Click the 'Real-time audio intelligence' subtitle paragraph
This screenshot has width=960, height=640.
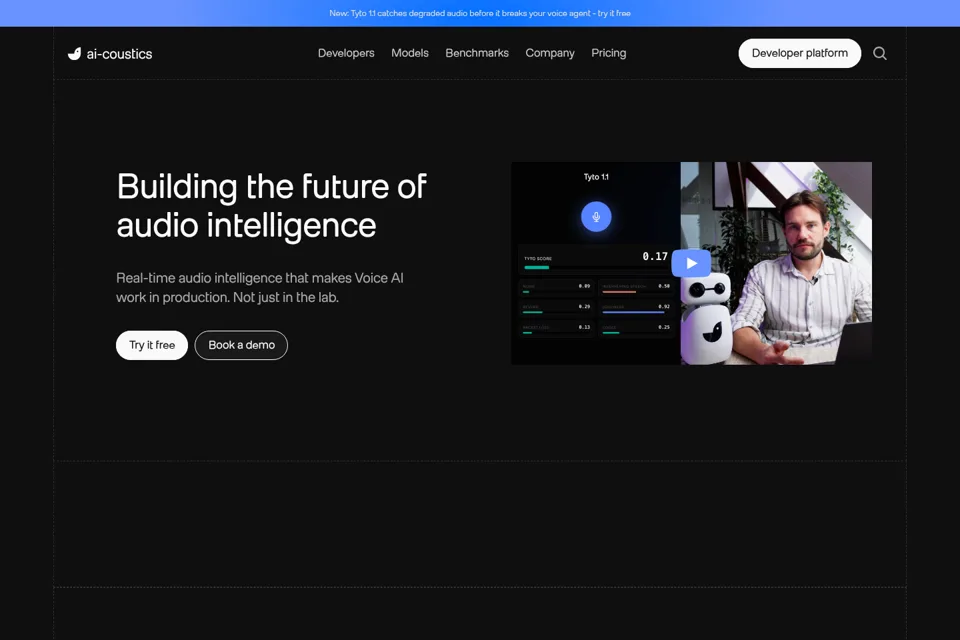(260, 287)
